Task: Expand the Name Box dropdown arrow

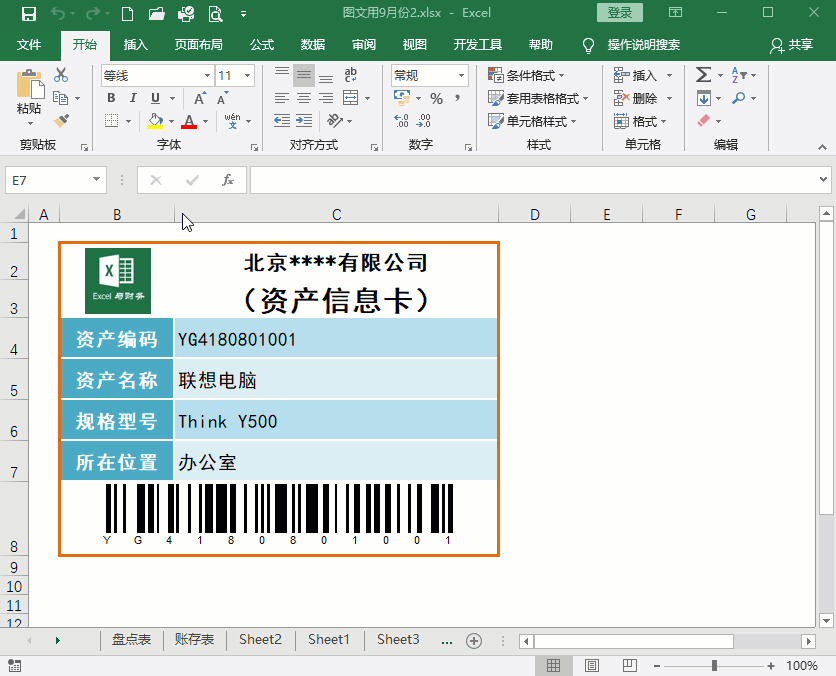Action: (97, 180)
